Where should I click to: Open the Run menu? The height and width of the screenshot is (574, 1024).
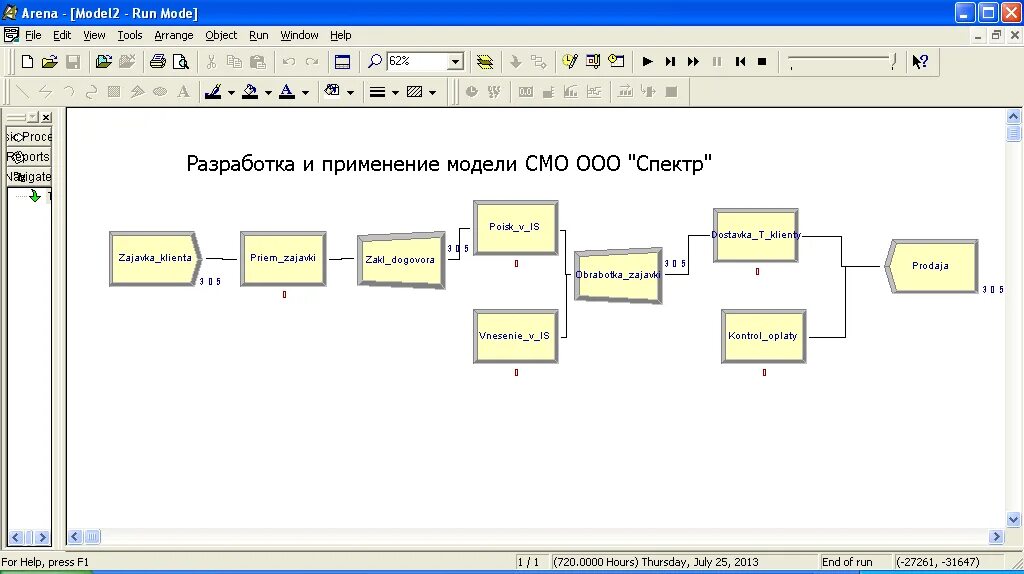pos(259,35)
